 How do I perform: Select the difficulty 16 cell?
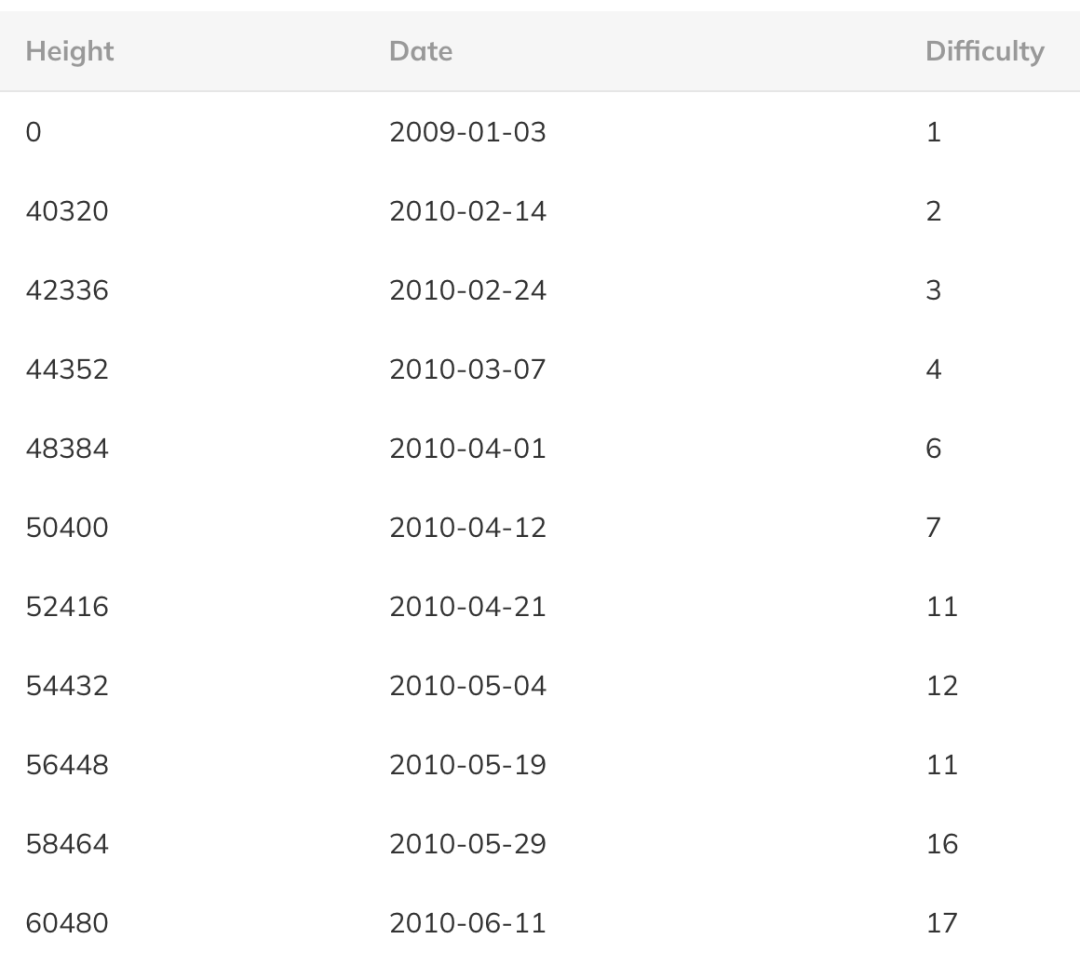(942, 845)
